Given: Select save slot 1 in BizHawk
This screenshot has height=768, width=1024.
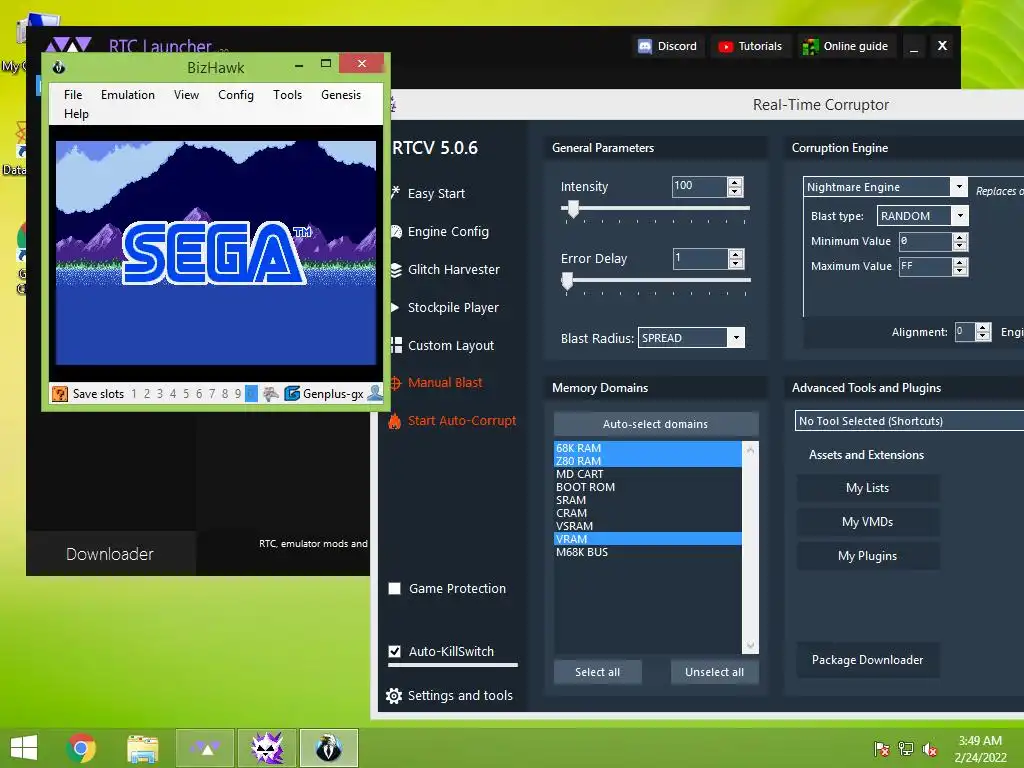Looking at the screenshot, I should click(134, 393).
